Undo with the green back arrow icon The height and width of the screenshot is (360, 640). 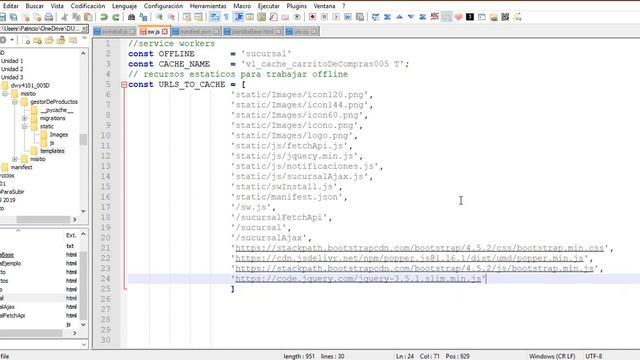tap(104, 17)
